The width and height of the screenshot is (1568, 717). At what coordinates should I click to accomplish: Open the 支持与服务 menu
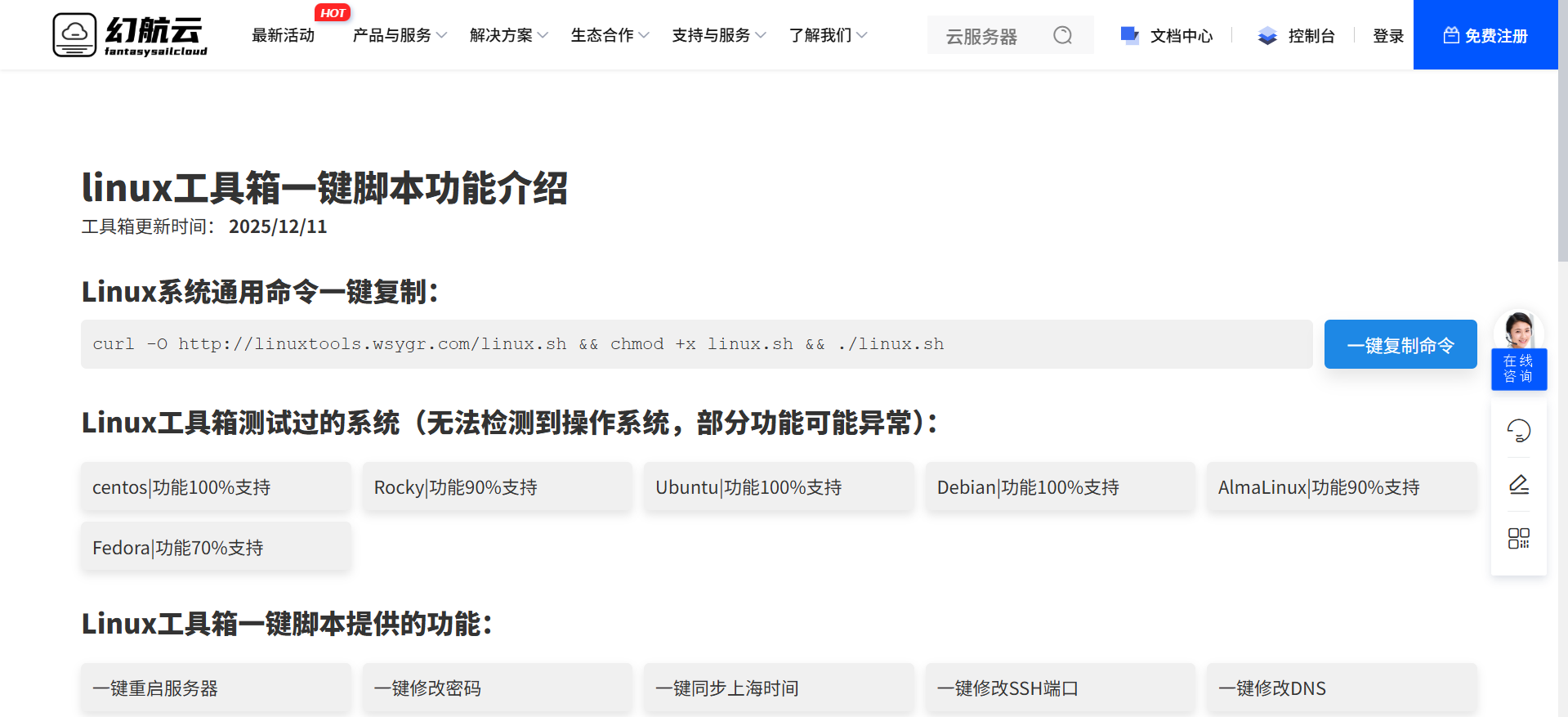point(718,35)
